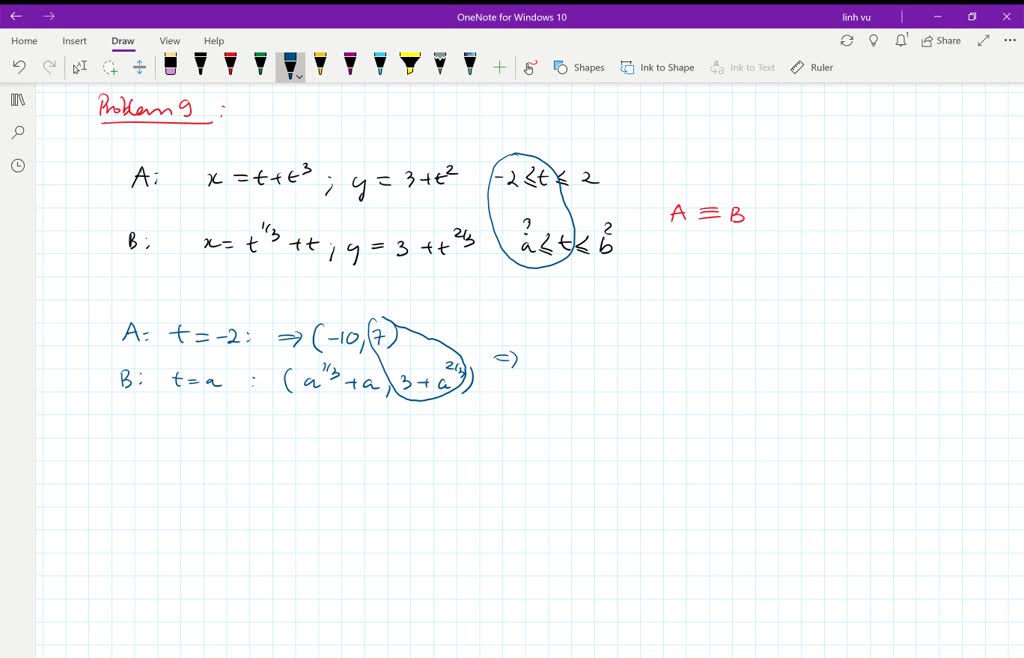1024x658 pixels.
Task: Select the gray pencil tool
Action: coord(440,64)
